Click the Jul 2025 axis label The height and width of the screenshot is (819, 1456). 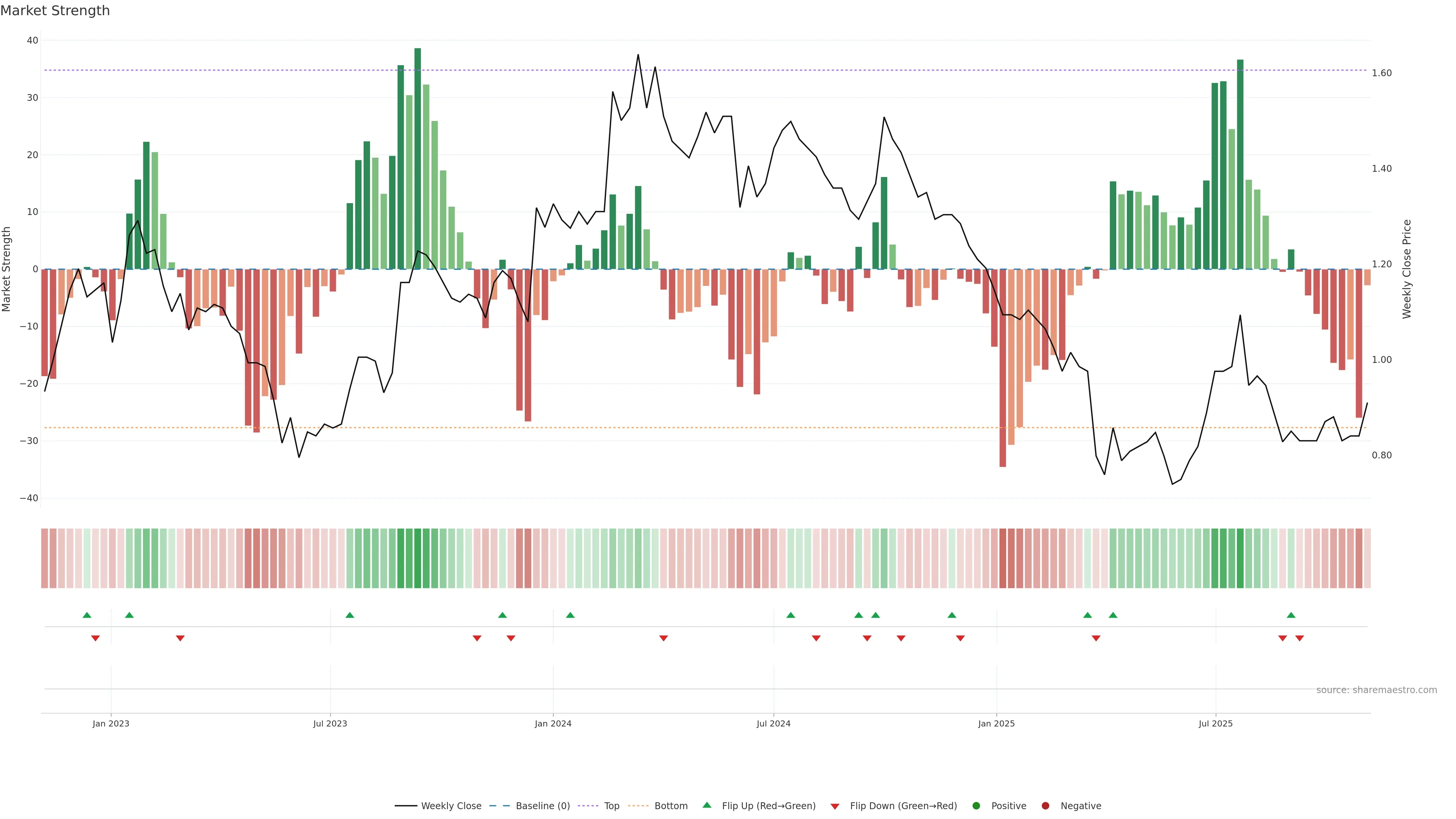[1215, 723]
